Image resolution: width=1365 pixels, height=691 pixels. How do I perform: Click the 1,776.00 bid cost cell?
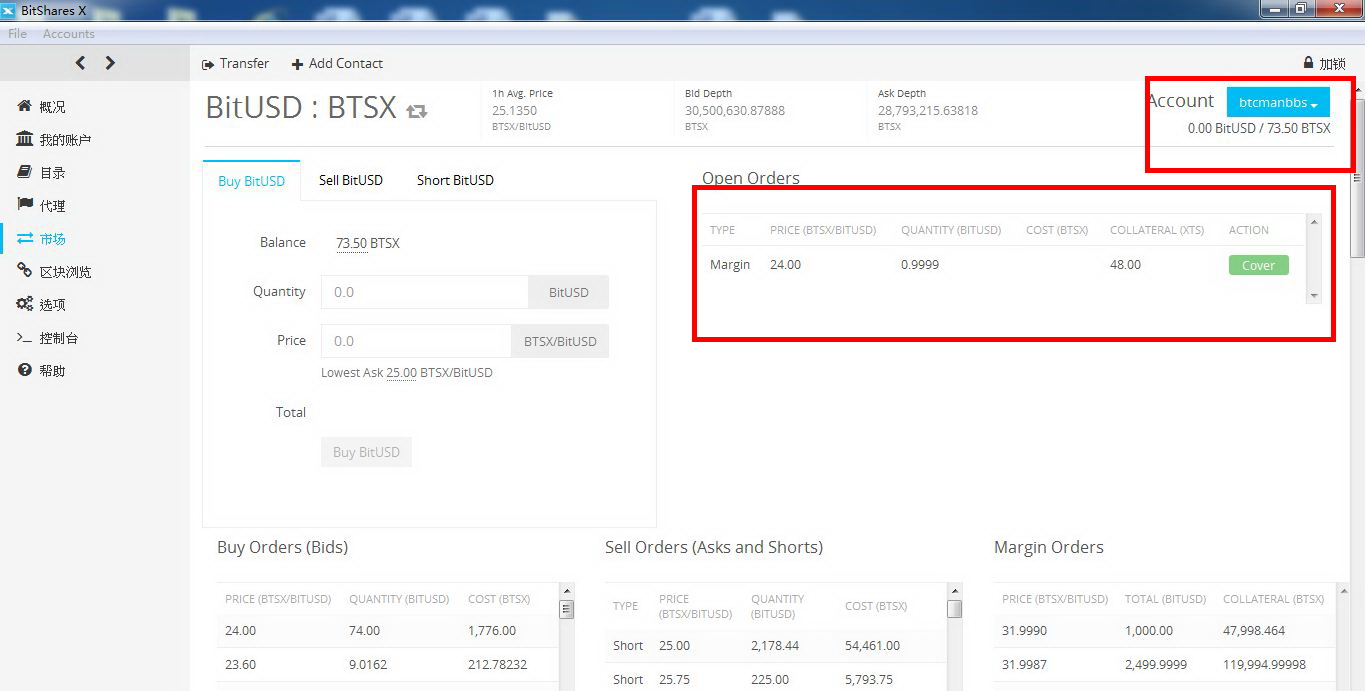(x=492, y=631)
